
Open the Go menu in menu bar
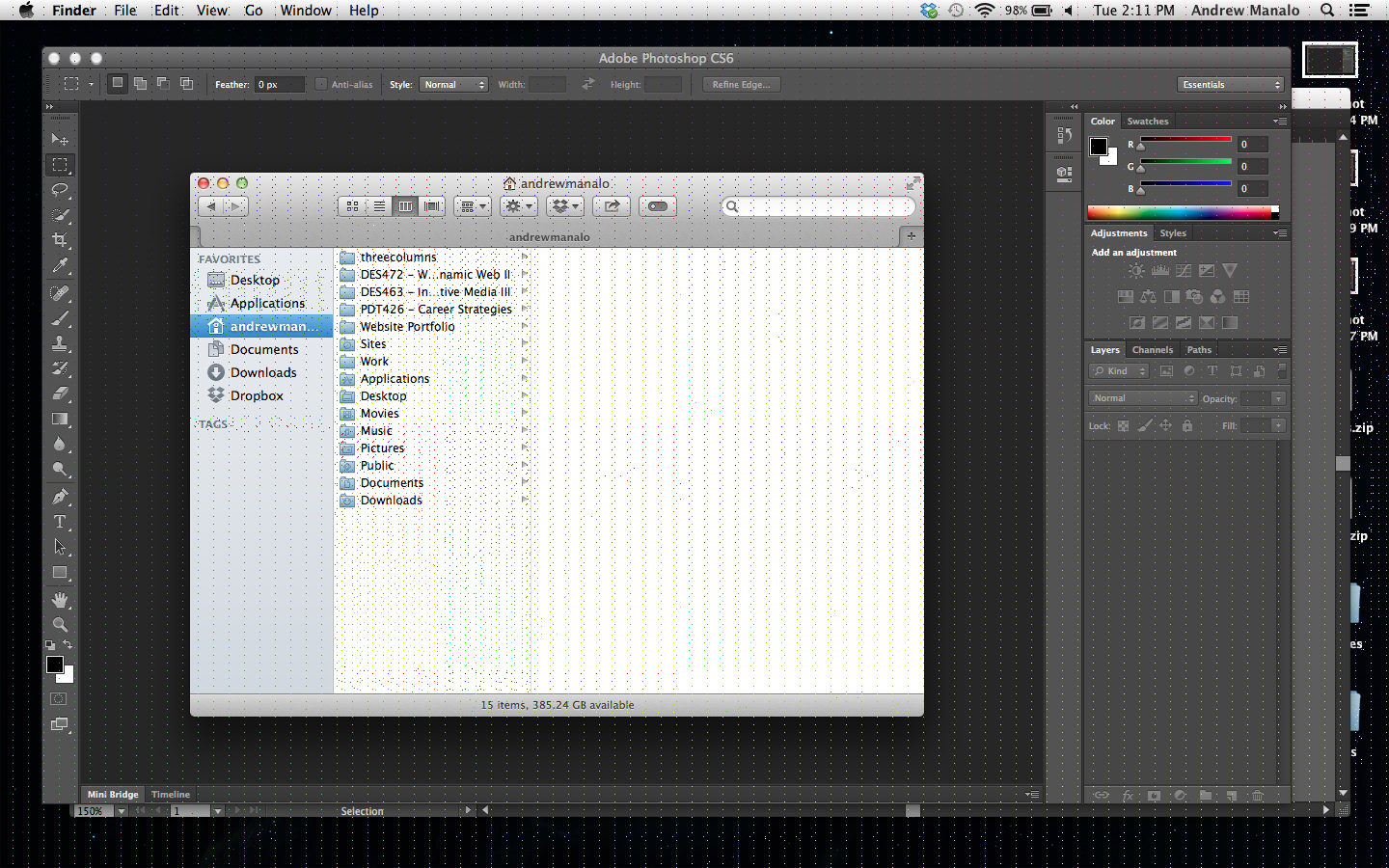tap(254, 11)
